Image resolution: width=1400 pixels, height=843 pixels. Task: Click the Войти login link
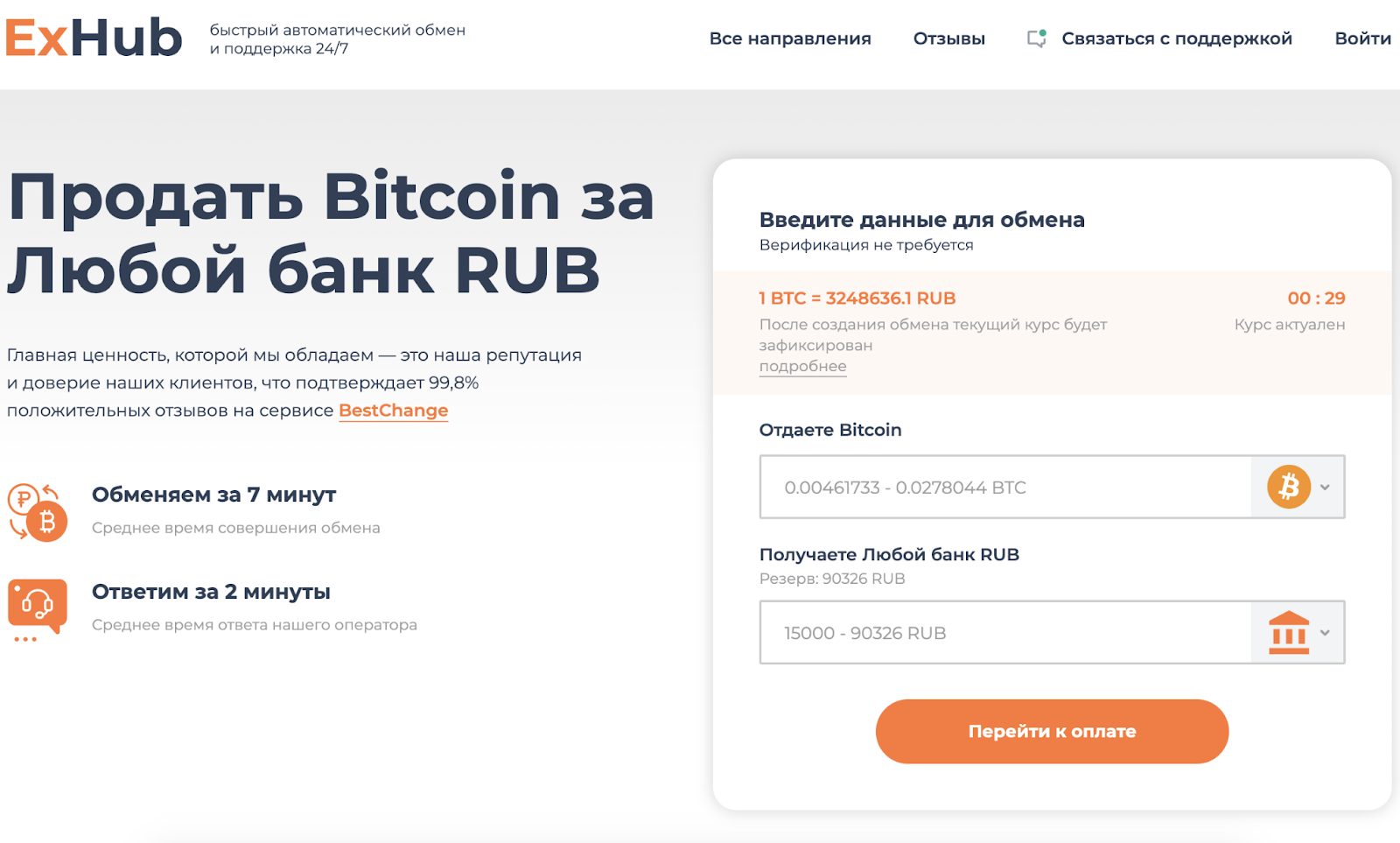click(1362, 39)
